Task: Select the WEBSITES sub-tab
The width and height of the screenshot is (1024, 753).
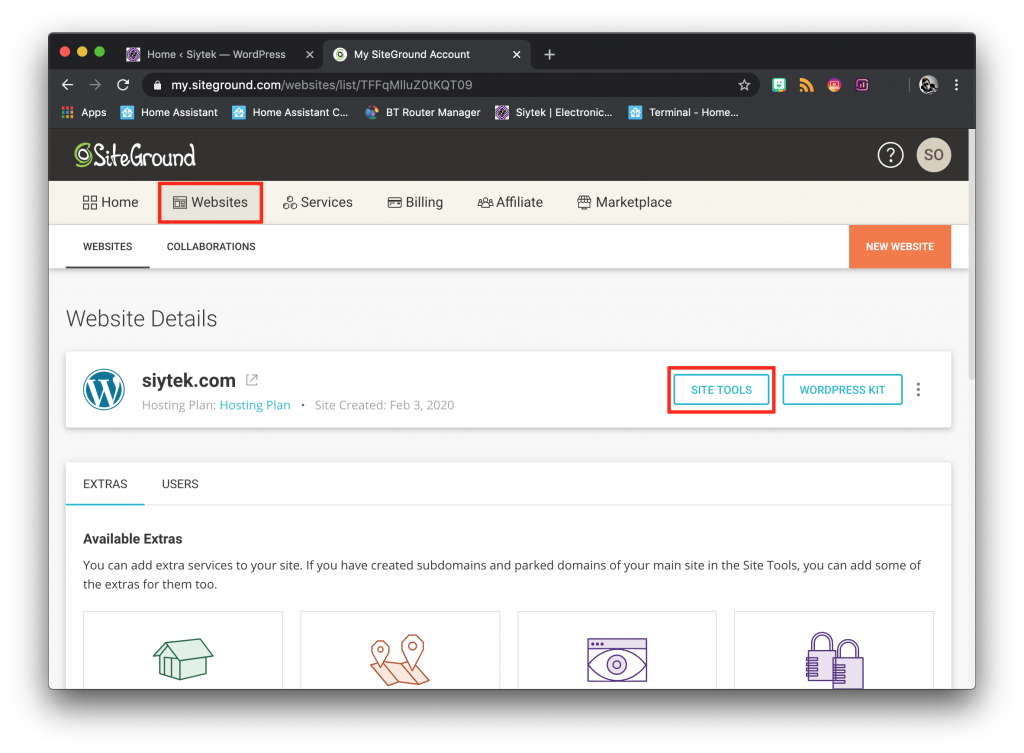Action: click(x=108, y=247)
